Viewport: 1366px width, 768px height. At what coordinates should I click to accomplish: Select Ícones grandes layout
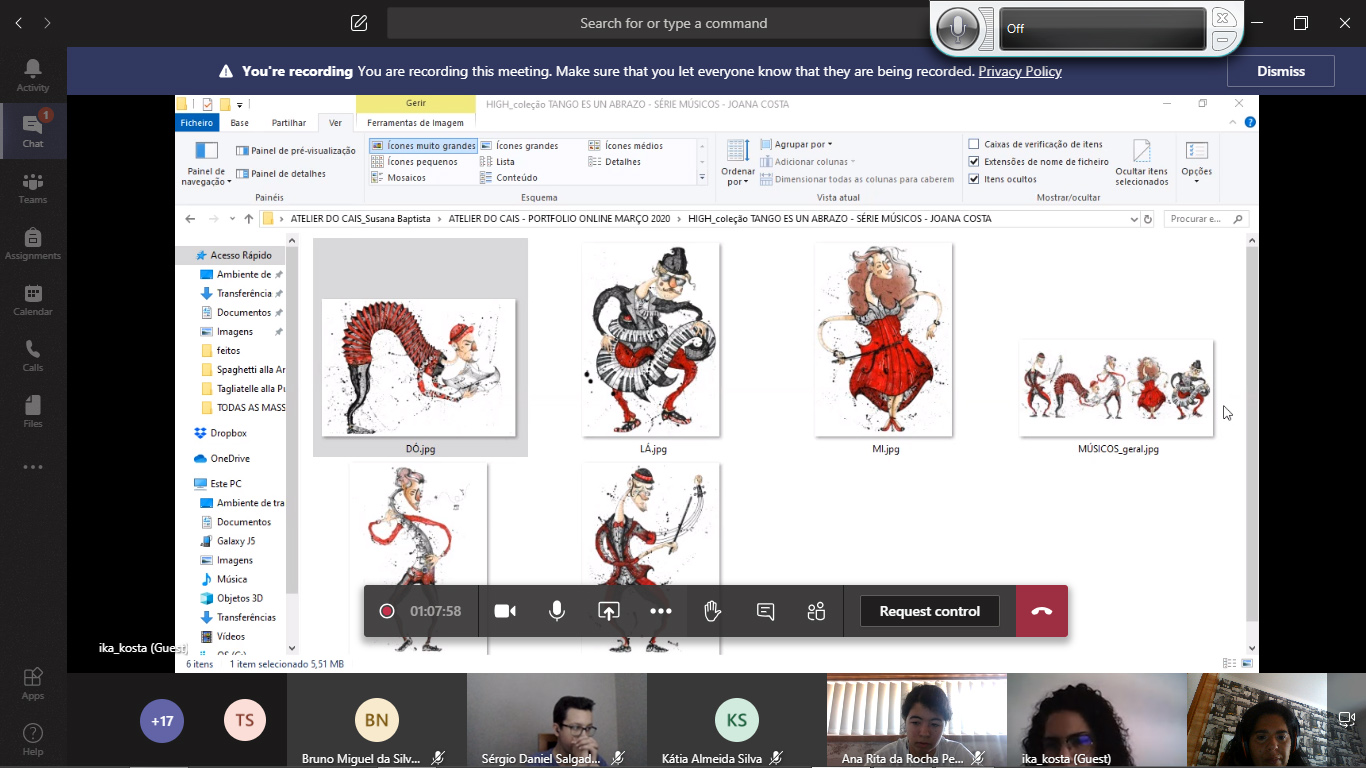coord(519,145)
